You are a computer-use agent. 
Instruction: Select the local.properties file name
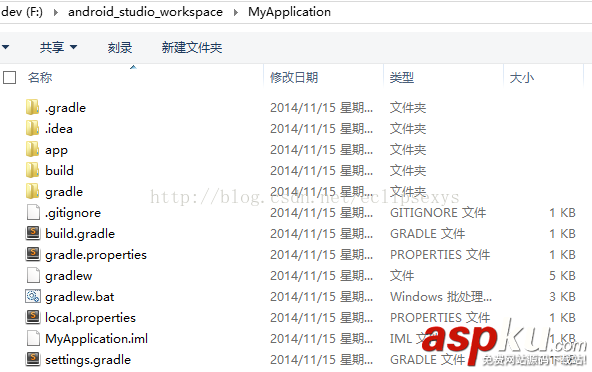[90, 318]
